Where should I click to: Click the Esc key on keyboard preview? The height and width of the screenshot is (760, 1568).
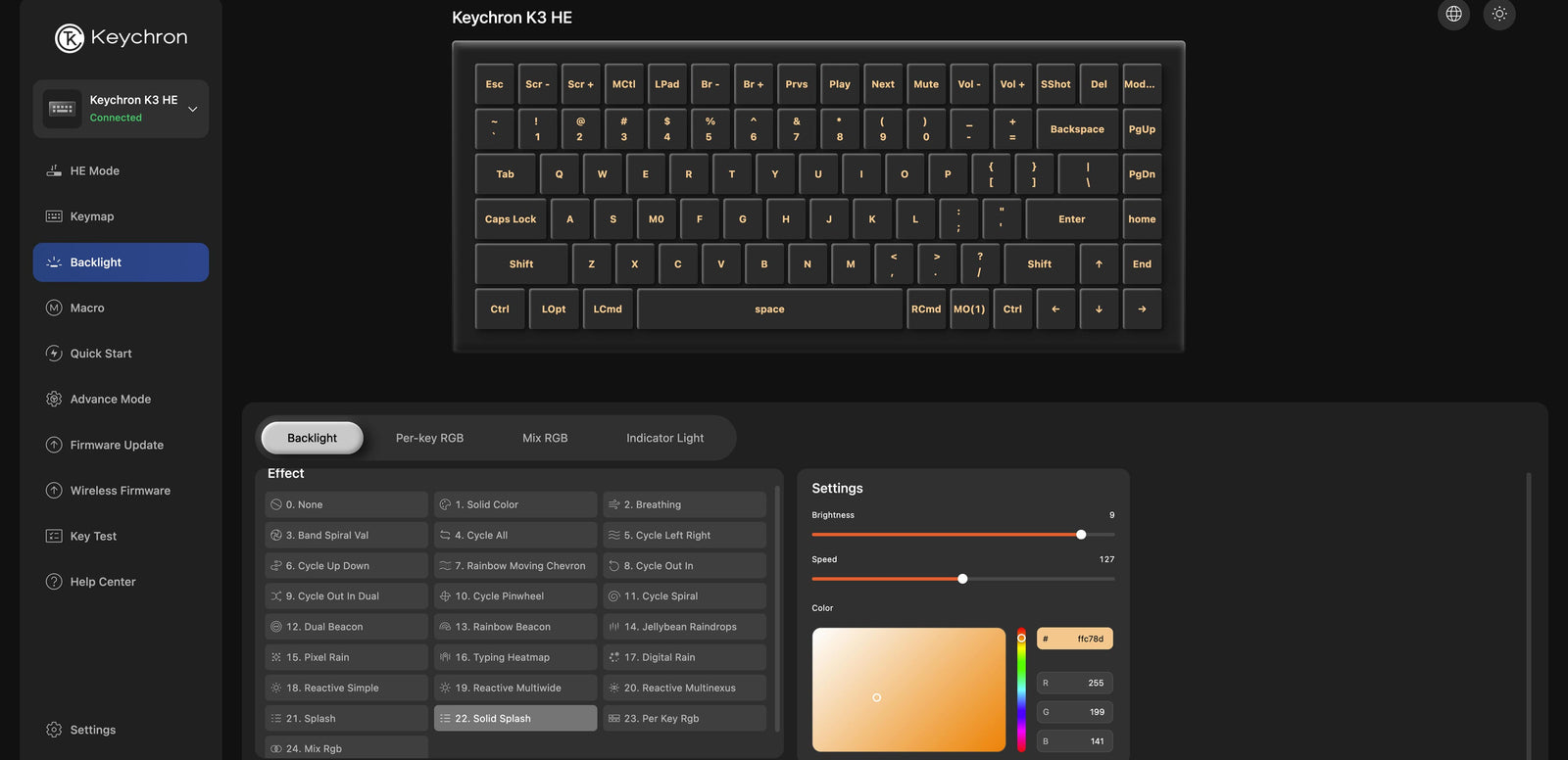click(495, 84)
